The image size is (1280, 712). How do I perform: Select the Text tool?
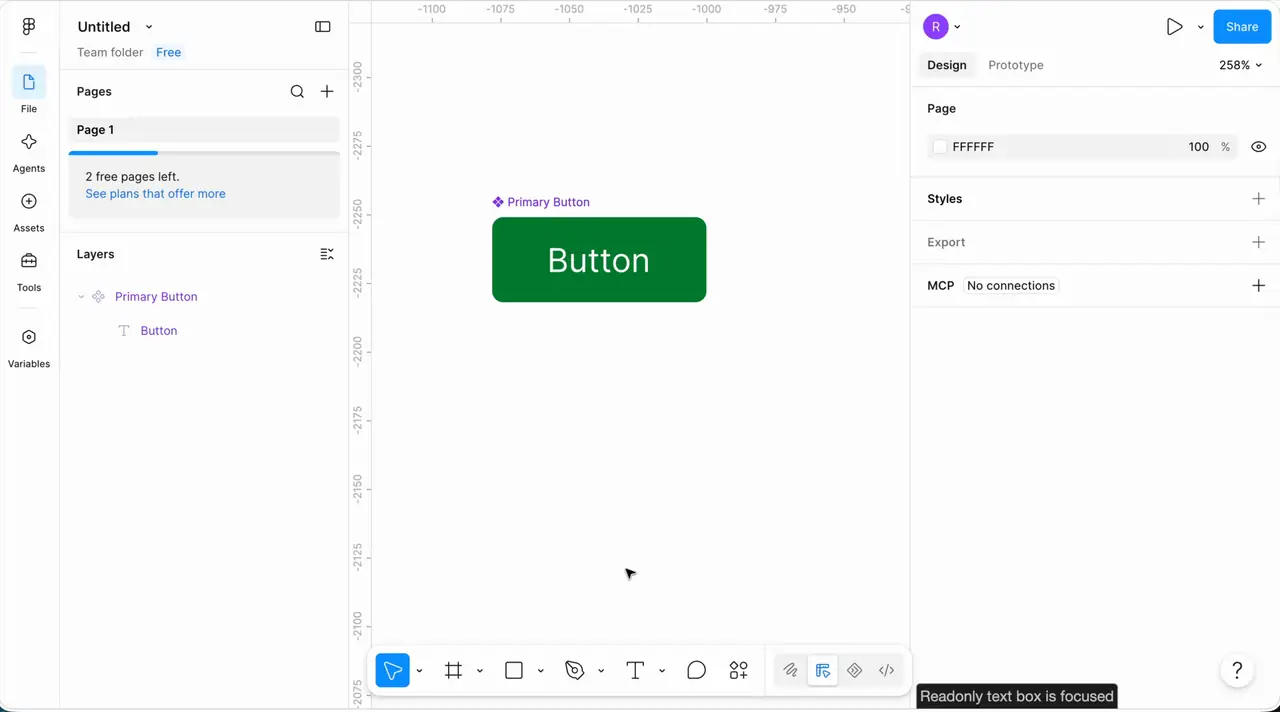635,670
